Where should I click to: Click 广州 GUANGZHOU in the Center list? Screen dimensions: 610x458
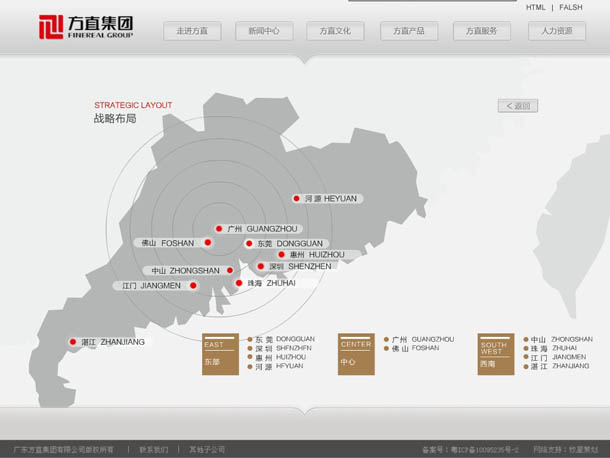419,339
